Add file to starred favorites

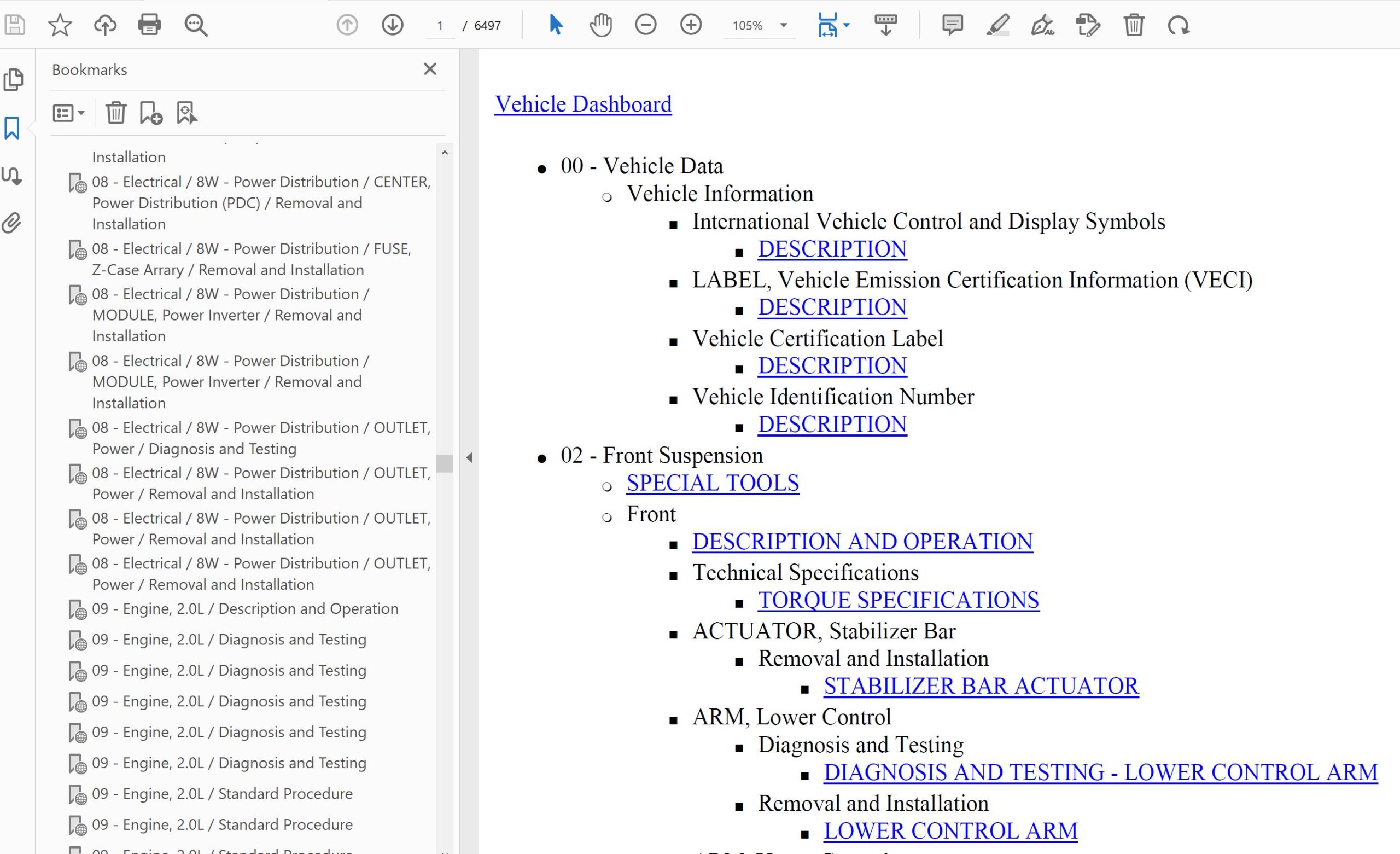(60, 25)
